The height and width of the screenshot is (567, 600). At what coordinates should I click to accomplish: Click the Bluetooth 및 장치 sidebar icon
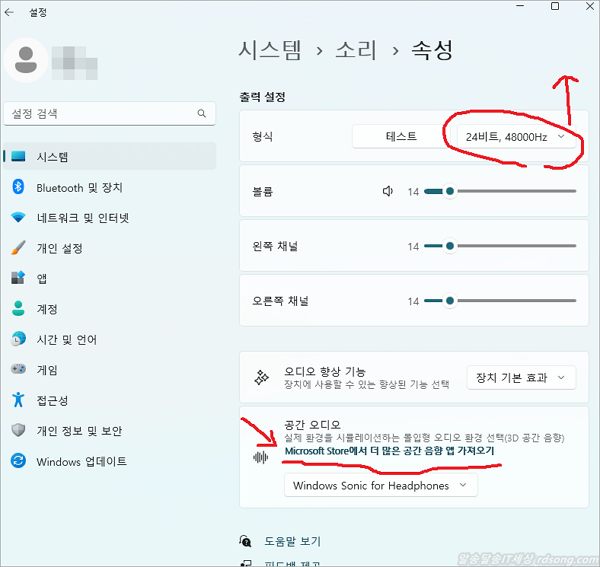tap(17, 187)
